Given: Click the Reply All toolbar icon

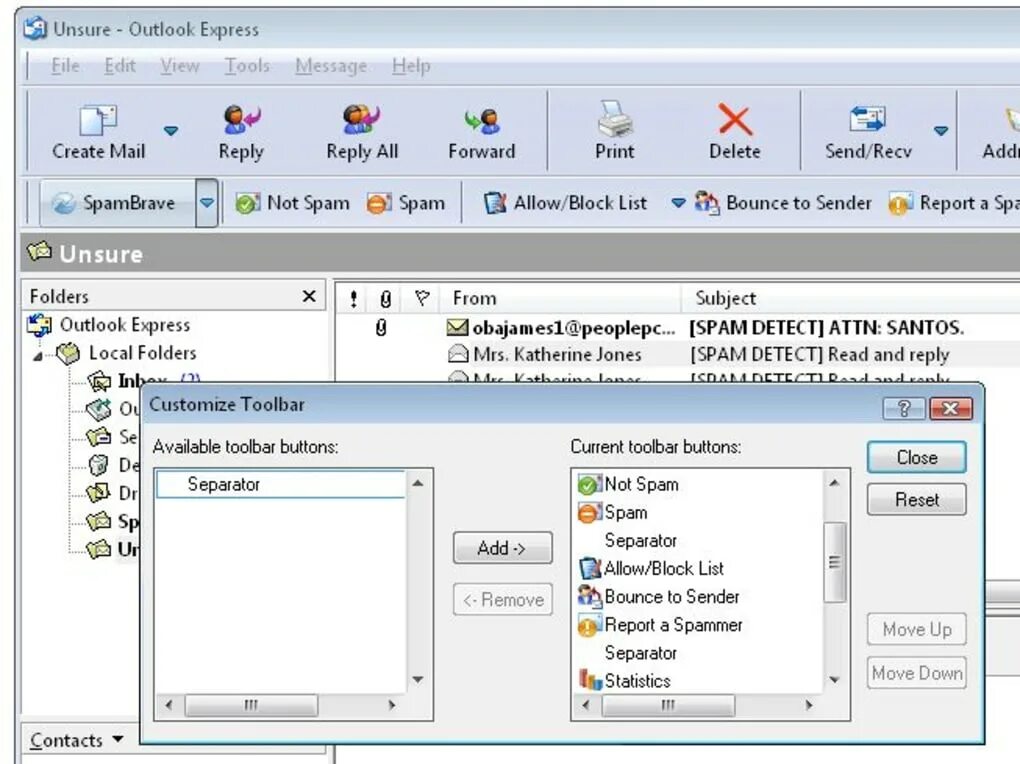Looking at the screenshot, I should pos(362,120).
